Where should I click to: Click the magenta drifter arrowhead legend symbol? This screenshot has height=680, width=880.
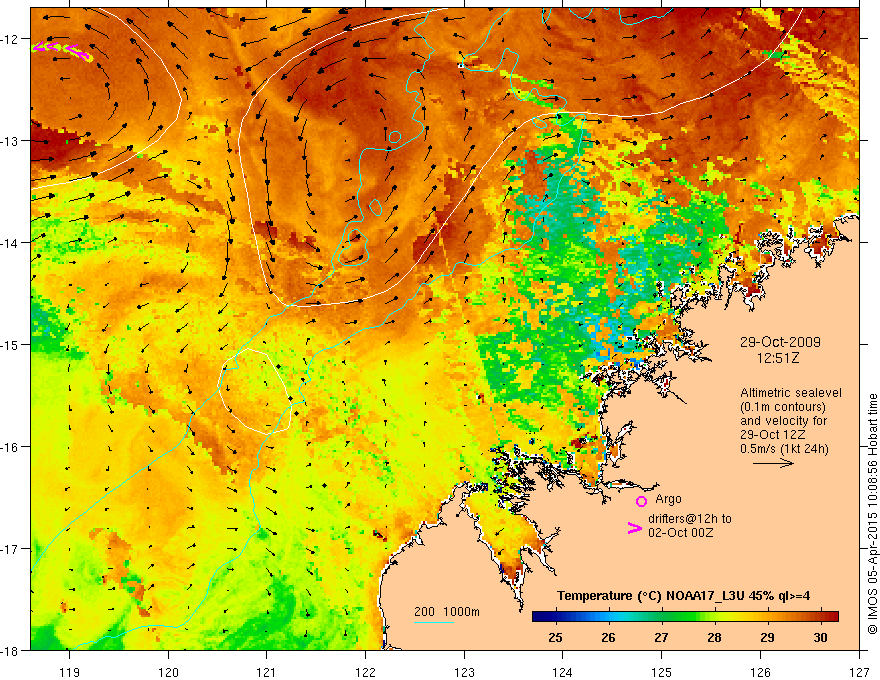pos(634,528)
